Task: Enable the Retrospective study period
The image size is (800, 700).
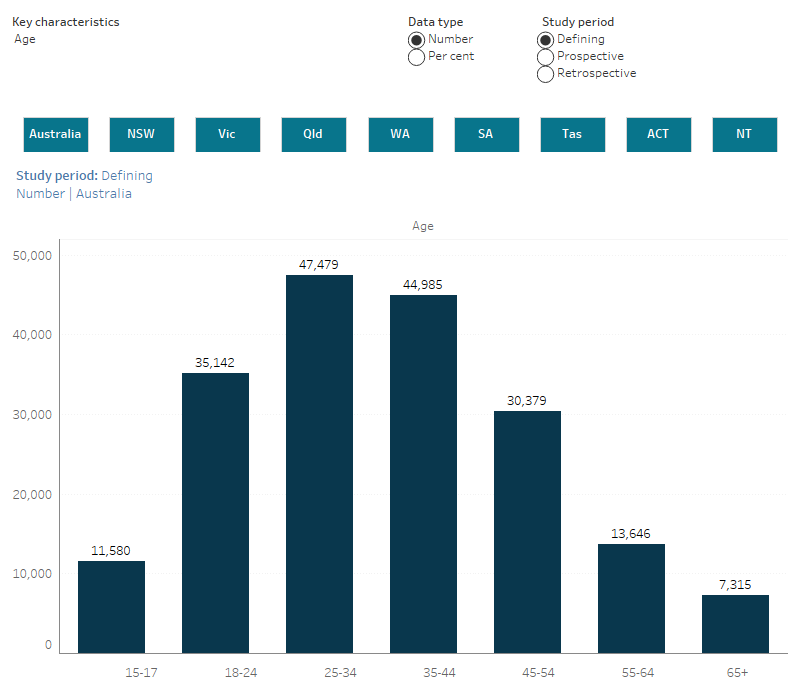Action: point(545,73)
